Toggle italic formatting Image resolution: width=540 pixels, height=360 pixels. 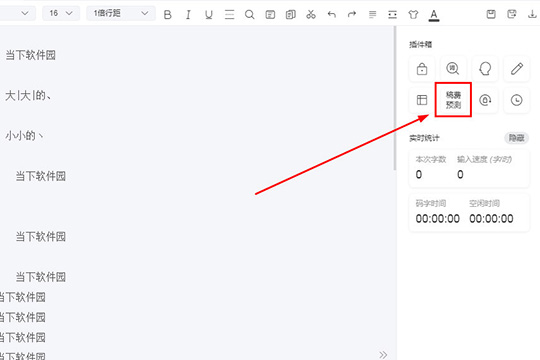[x=188, y=14]
